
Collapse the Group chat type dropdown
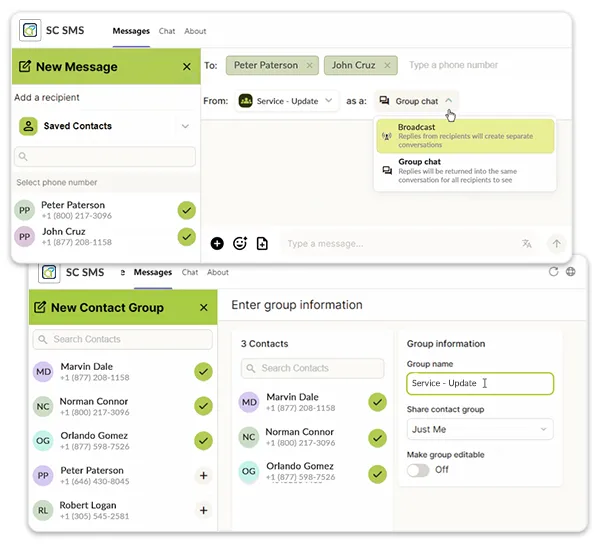coord(416,101)
